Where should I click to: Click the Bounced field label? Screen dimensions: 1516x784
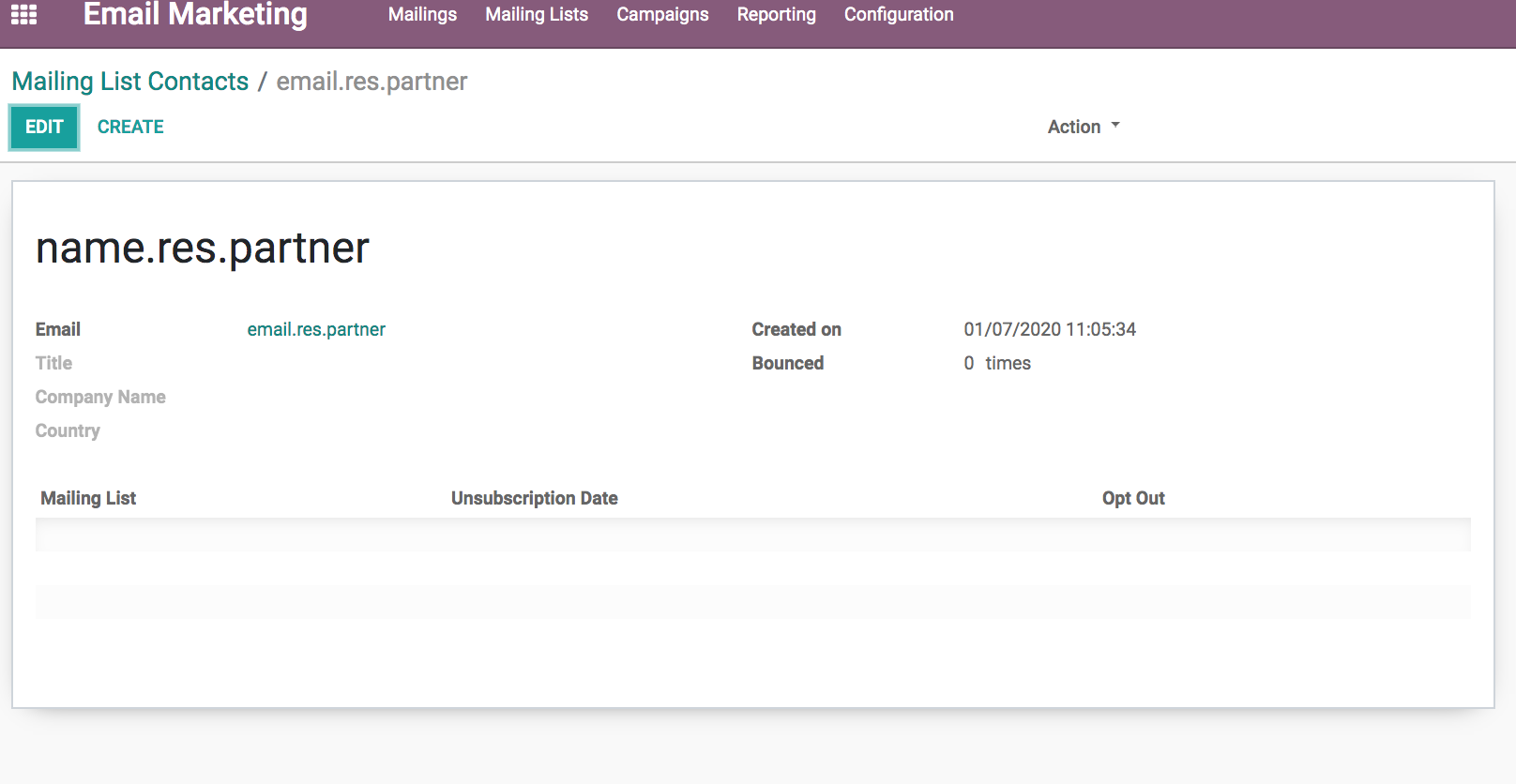click(787, 363)
